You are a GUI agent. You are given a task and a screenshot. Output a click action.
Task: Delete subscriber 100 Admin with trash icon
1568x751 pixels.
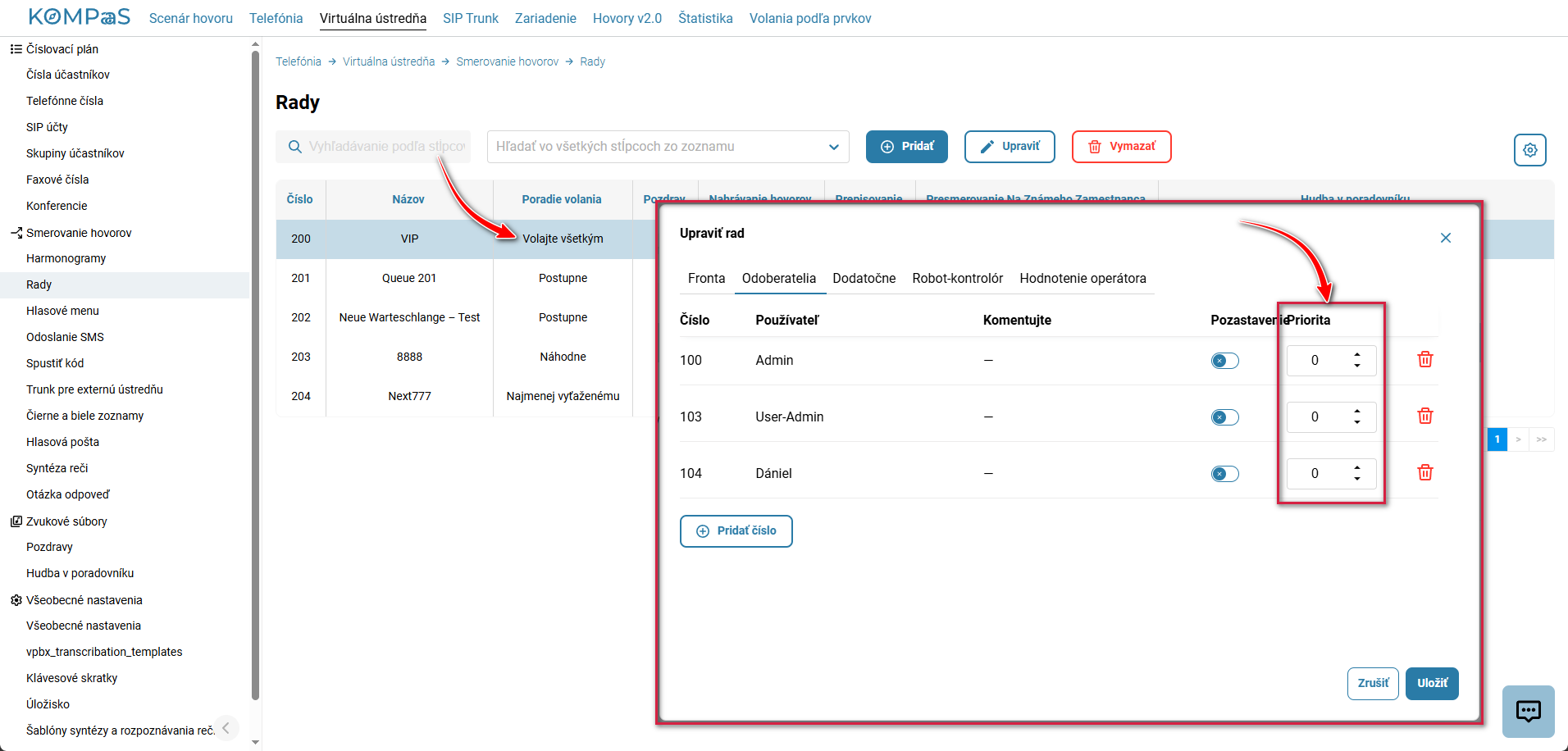(x=1425, y=359)
